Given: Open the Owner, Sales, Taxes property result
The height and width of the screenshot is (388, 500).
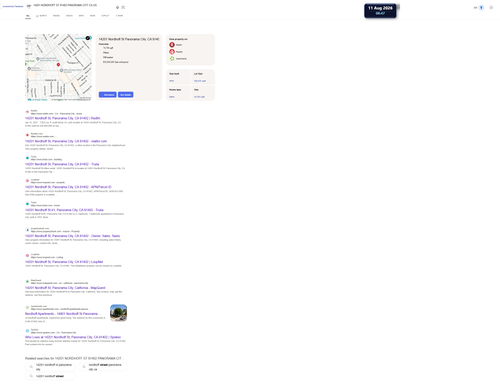Looking at the screenshot, I should pyautogui.click(x=72, y=236).
